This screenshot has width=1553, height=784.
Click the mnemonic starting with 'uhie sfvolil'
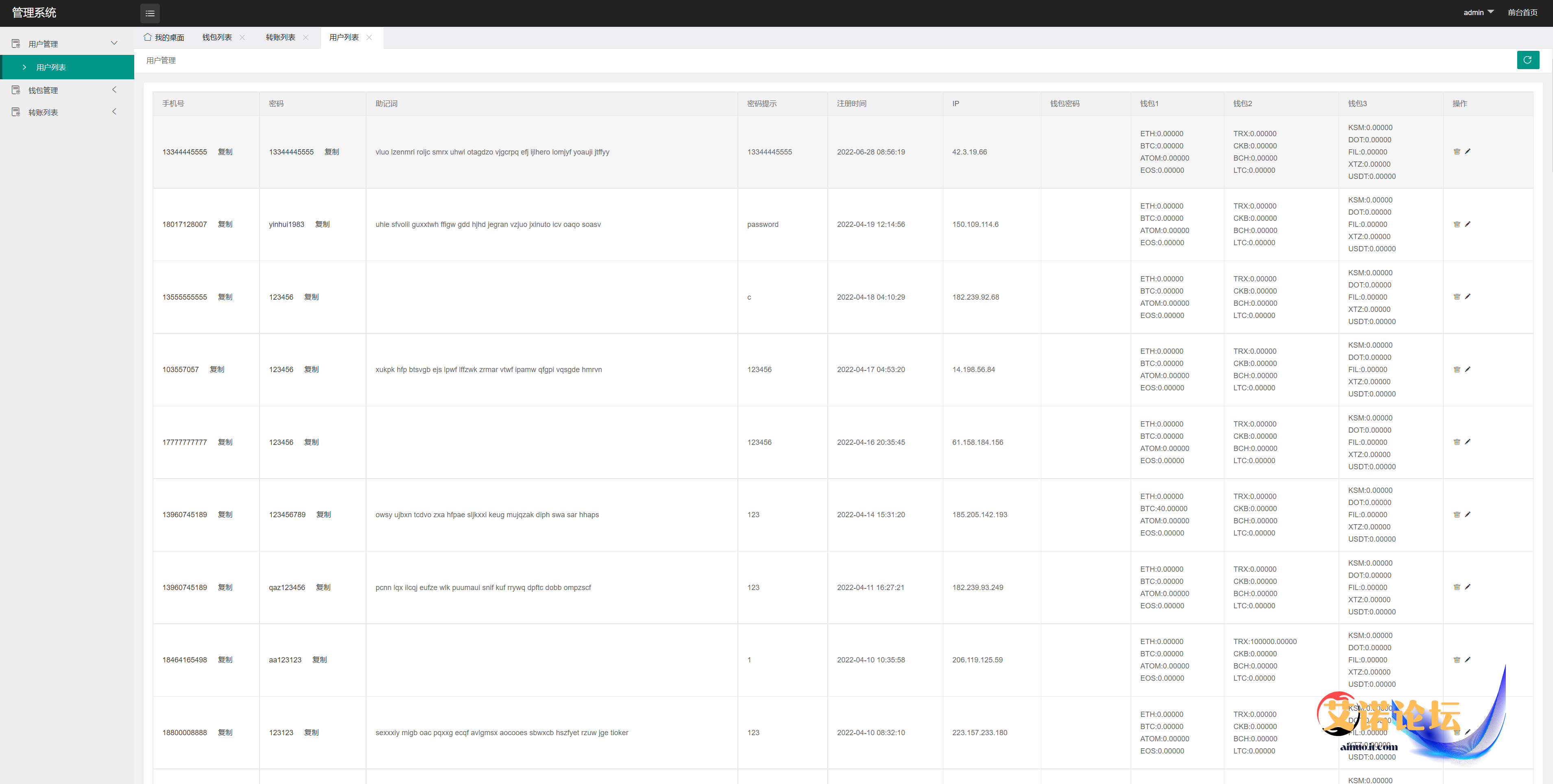click(488, 224)
